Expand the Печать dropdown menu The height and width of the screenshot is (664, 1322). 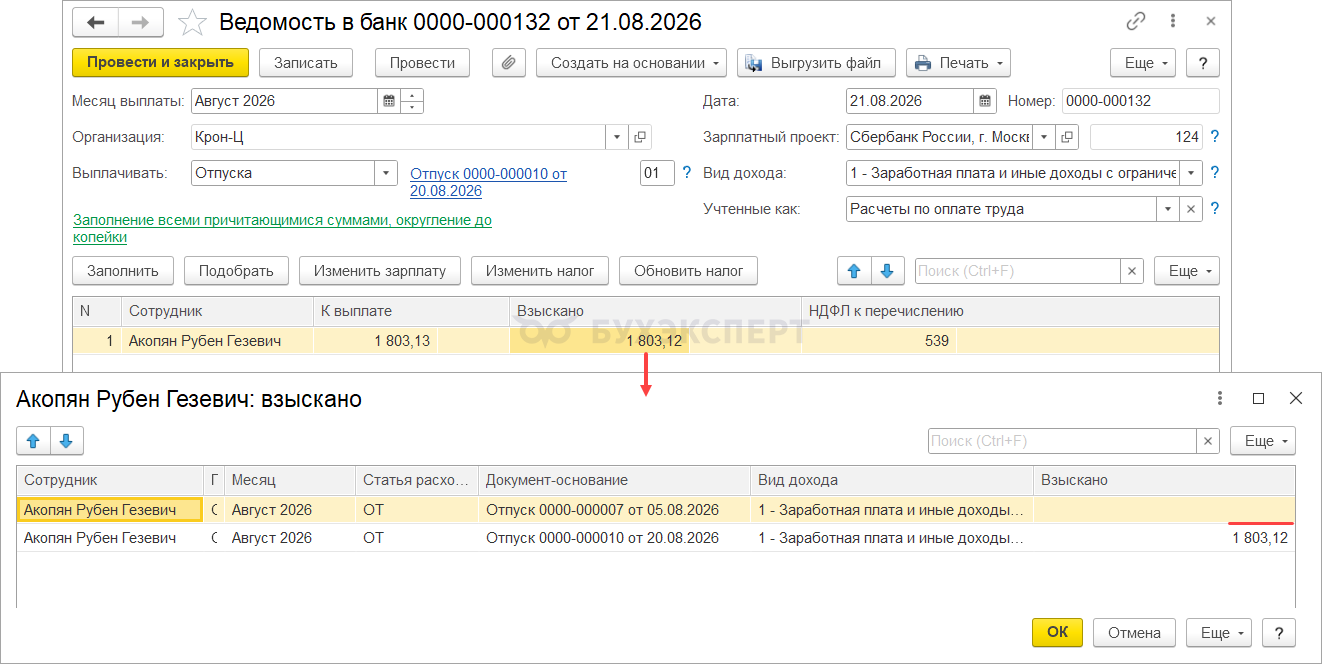point(958,62)
